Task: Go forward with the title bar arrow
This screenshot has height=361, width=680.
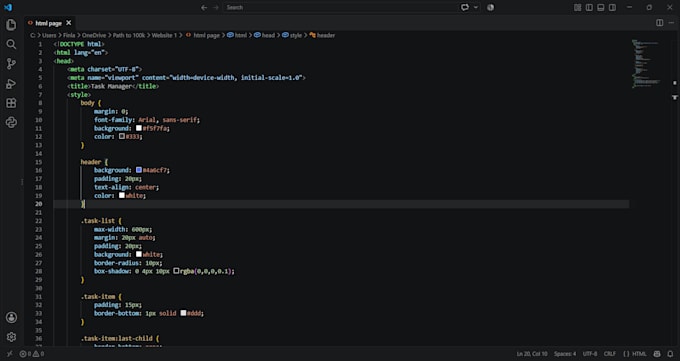Action: (x=216, y=7)
